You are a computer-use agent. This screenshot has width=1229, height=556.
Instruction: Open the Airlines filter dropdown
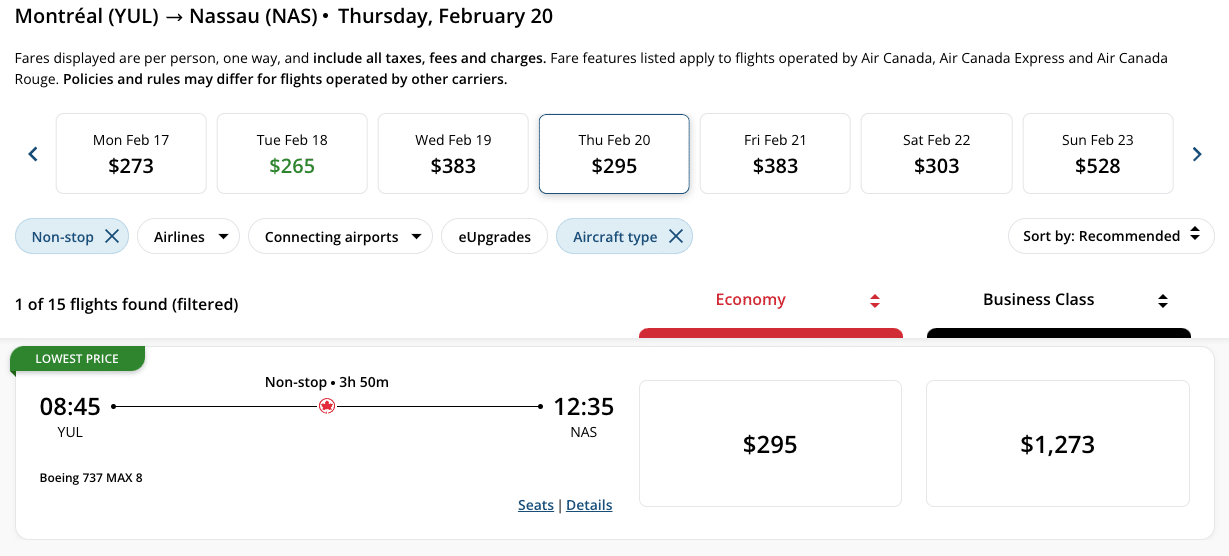(190, 237)
